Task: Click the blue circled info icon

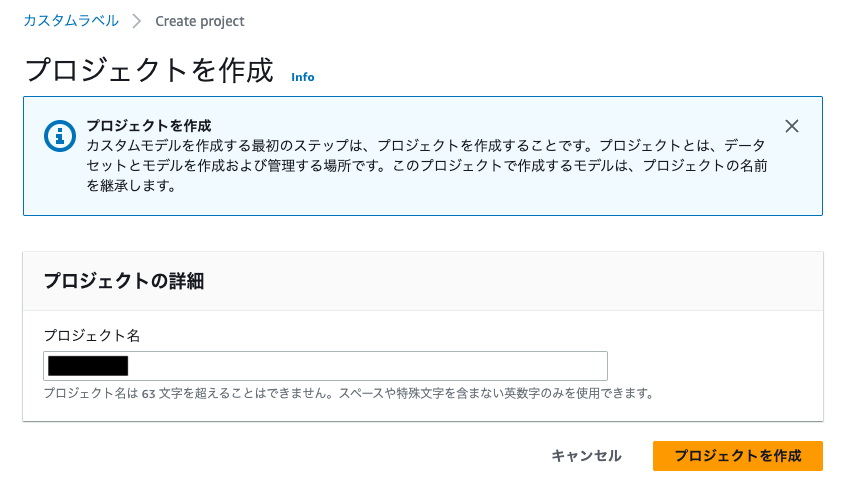Action: tap(59, 136)
